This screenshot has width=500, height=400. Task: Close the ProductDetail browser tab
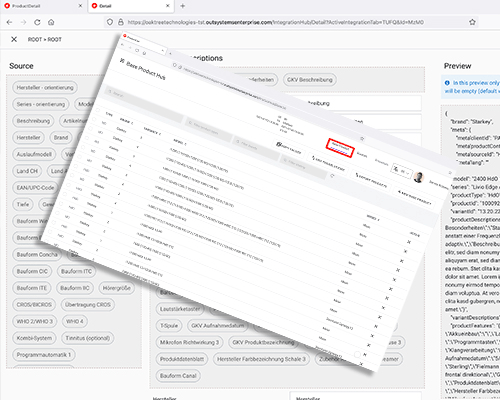tap(80, 6)
